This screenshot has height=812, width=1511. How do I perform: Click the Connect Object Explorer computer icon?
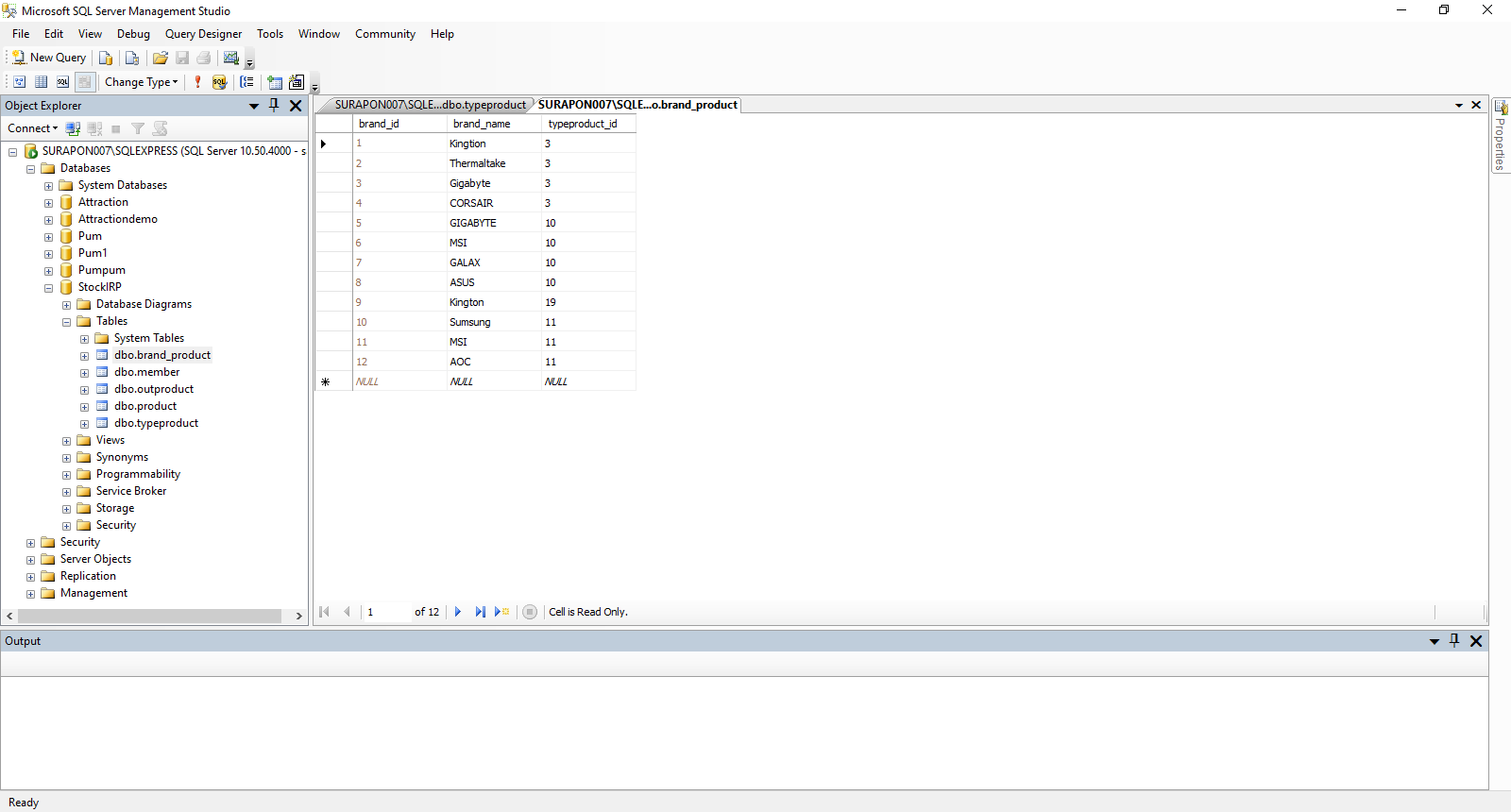[73, 128]
